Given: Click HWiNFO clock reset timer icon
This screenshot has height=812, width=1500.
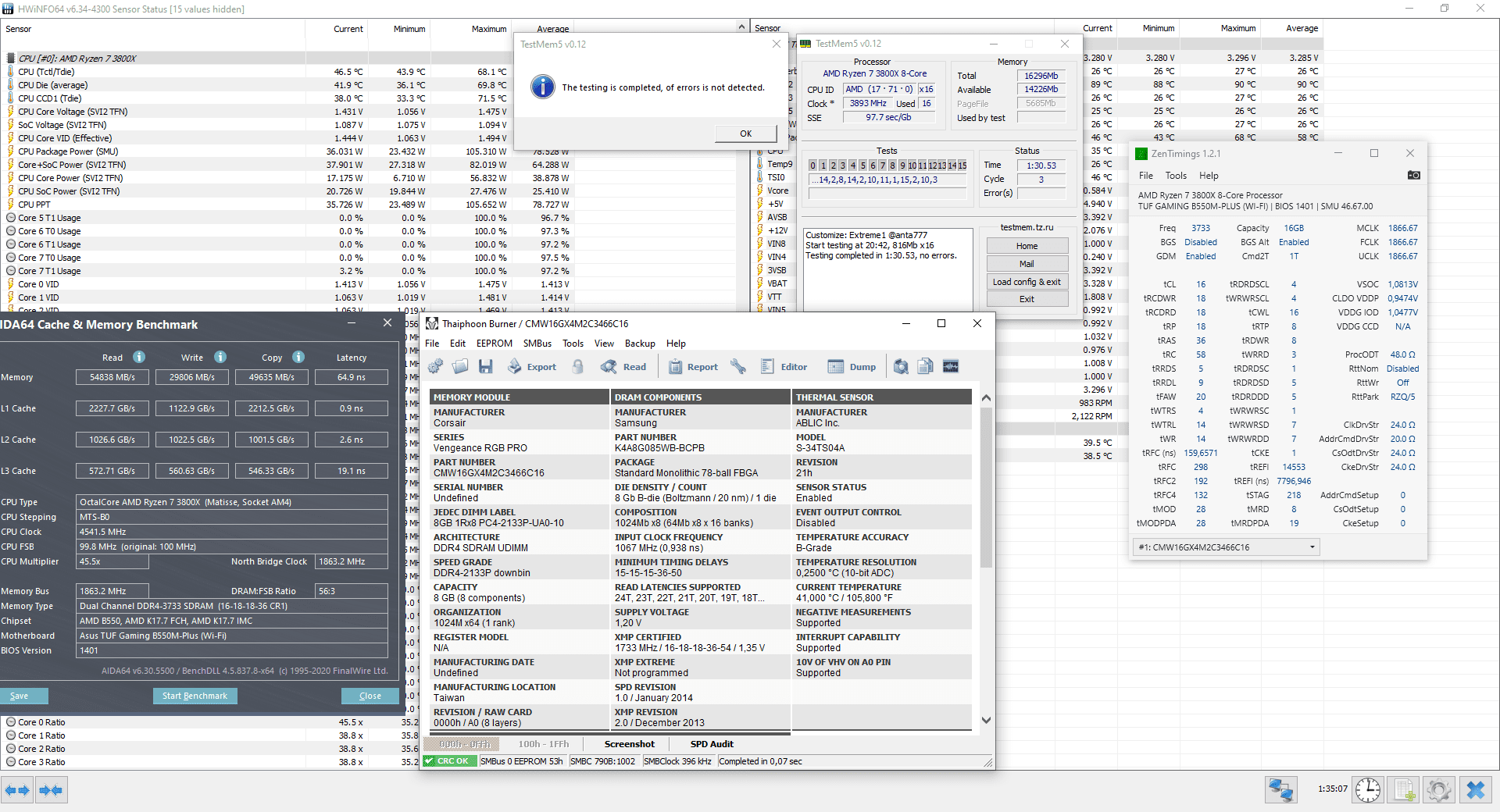Looking at the screenshot, I should 1368,790.
